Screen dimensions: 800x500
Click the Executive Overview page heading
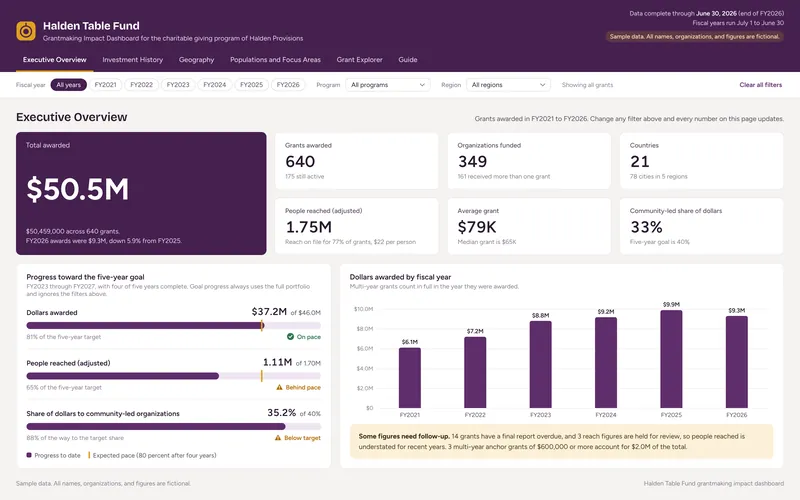click(x=71, y=117)
